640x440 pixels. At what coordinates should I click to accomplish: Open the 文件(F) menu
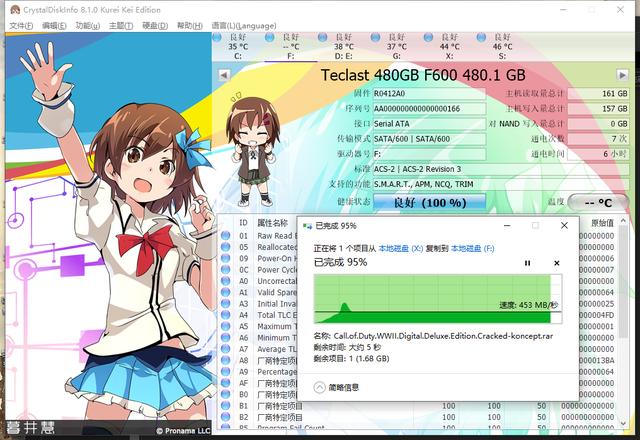pos(21,26)
